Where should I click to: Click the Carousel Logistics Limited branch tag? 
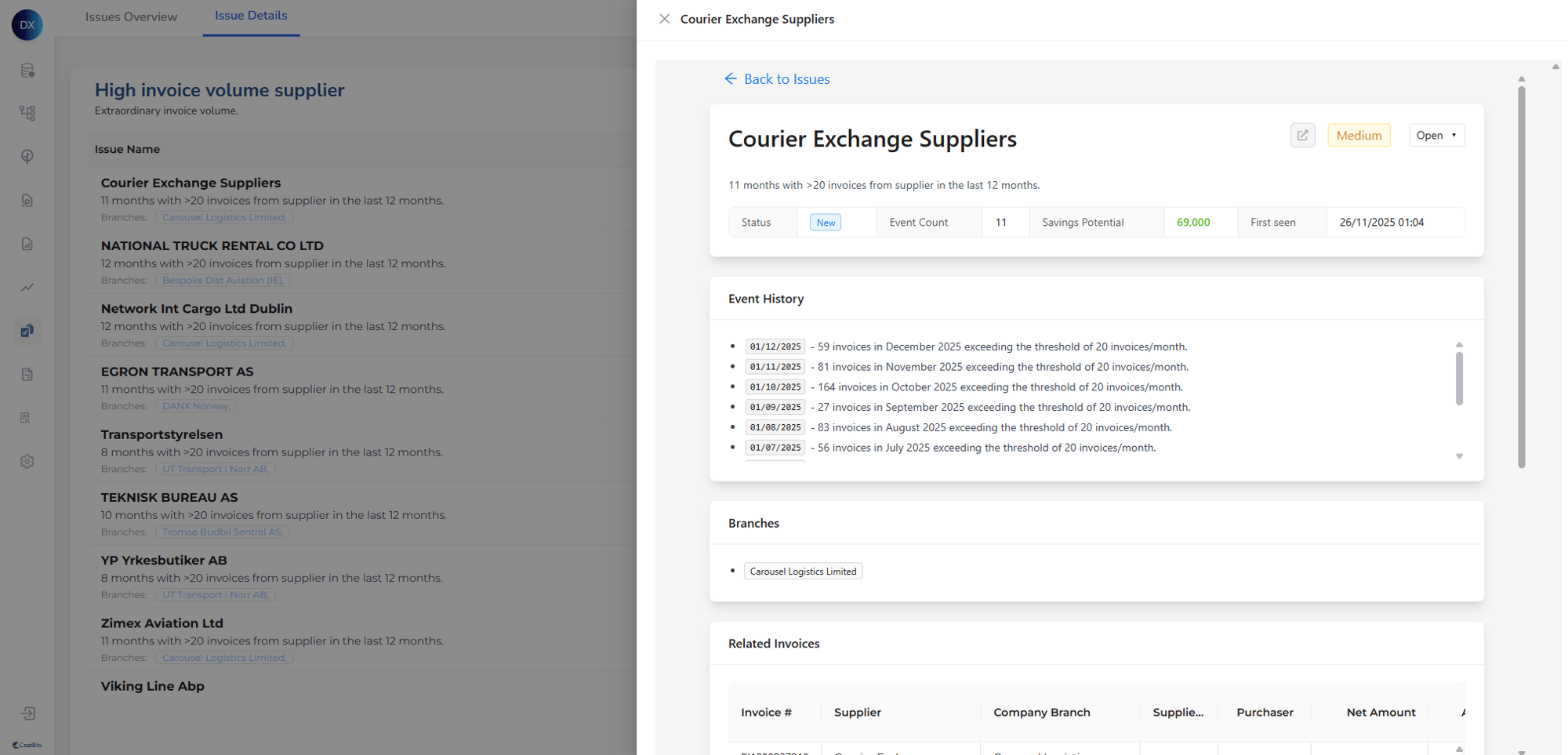coord(803,572)
